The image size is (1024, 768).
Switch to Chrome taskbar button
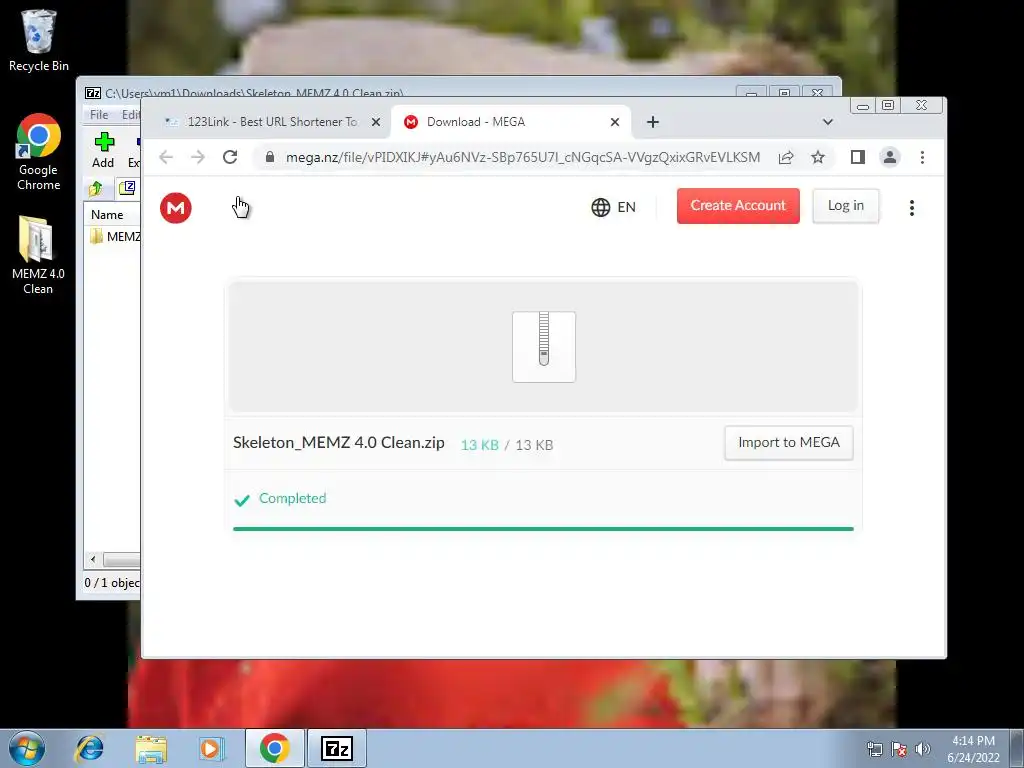275,748
